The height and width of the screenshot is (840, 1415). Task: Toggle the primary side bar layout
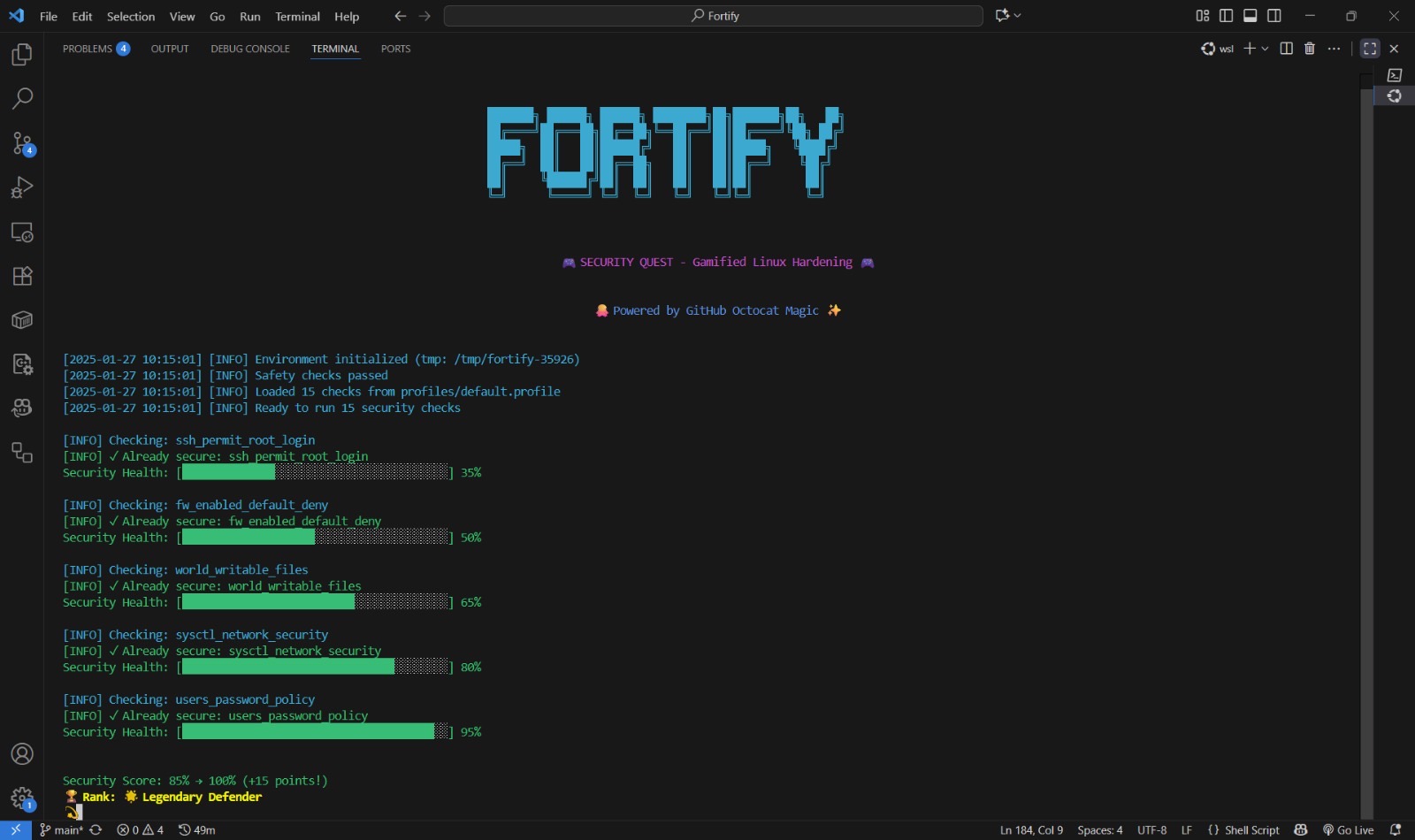click(x=1226, y=16)
